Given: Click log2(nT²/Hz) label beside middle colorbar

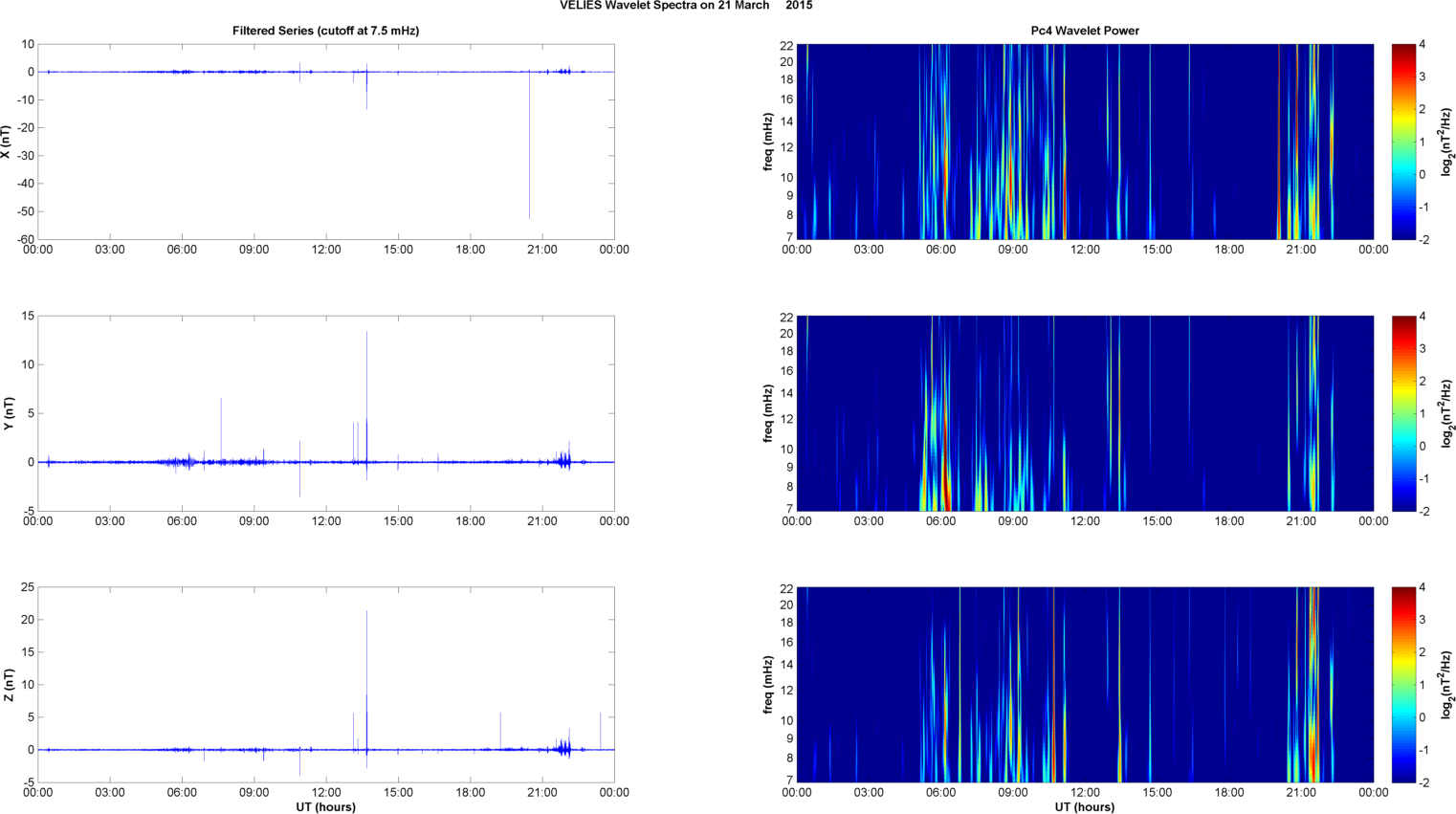Looking at the screenshot, I should (x=1447, y=413).
